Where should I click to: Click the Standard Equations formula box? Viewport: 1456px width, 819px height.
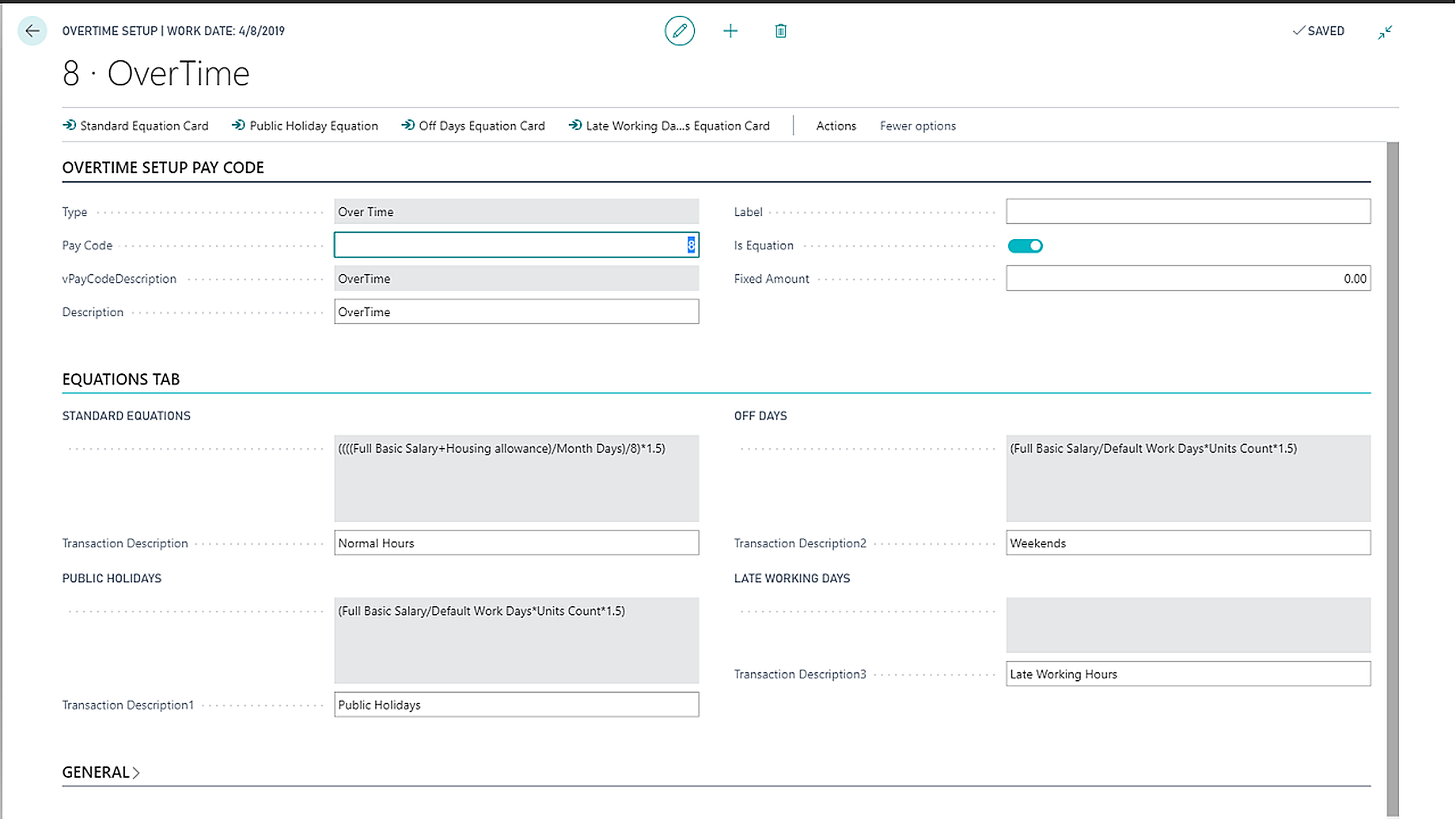pyautogui.click(x=516, y=478)
